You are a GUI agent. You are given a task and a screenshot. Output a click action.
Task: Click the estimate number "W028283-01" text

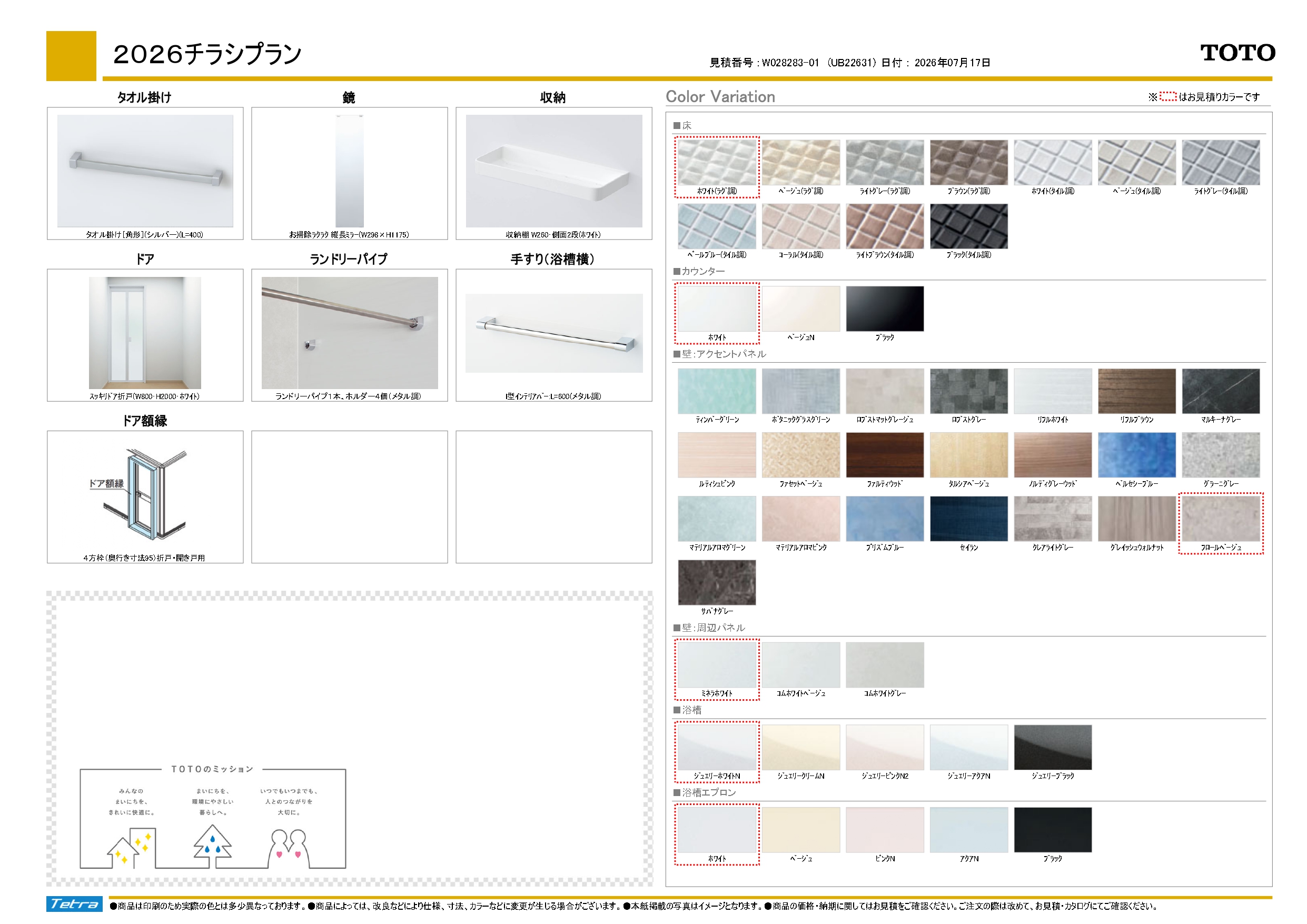(790, 63)
